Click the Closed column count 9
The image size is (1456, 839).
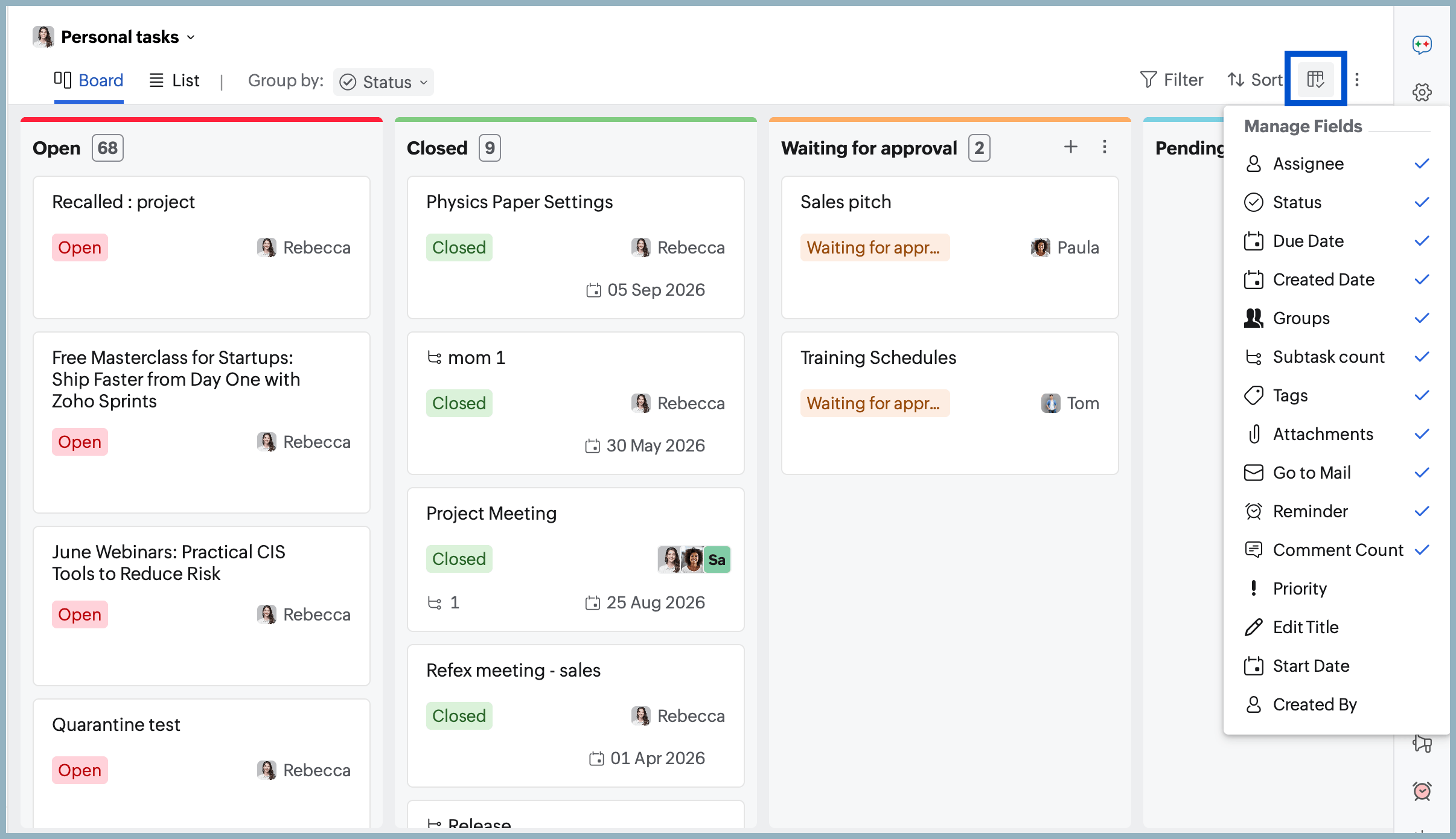coord(490,148)
